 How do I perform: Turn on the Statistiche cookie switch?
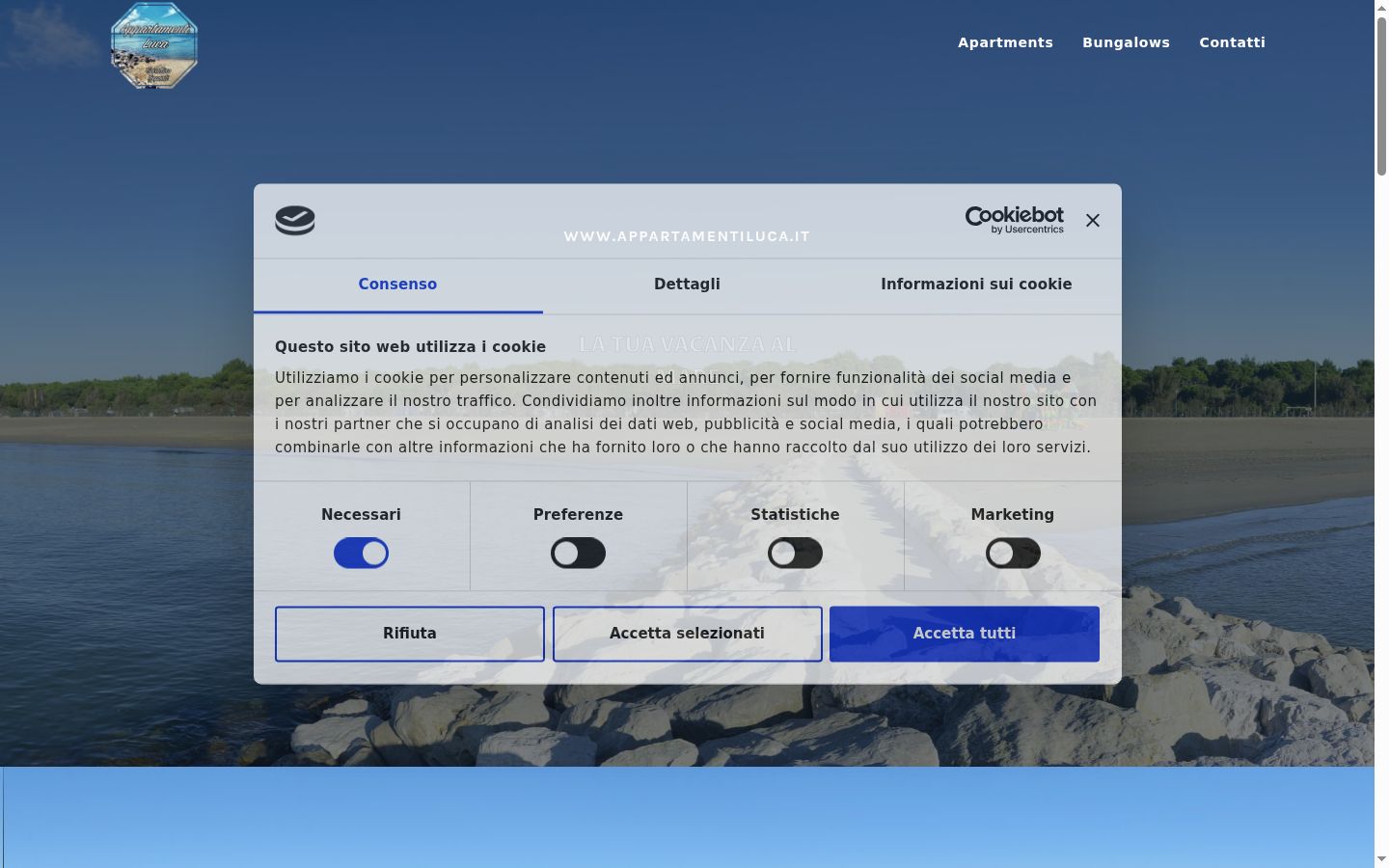795,553
